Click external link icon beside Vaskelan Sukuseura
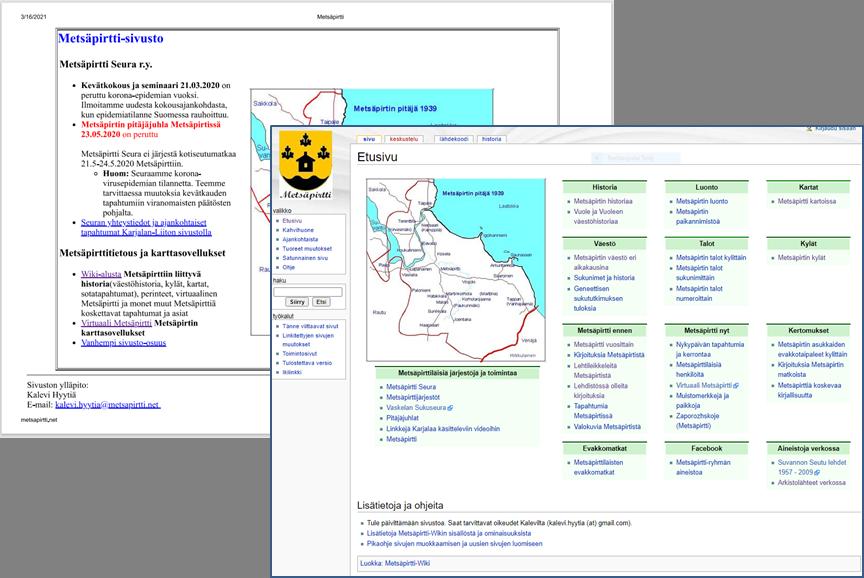Image resolution: width=864 pixels, height=578 pixels. click(450, 408)
